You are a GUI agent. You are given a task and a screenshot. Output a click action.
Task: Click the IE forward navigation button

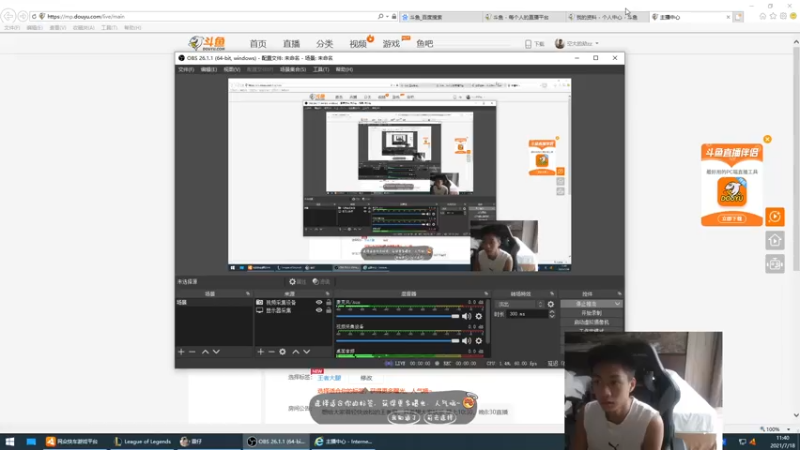point(22,16)
